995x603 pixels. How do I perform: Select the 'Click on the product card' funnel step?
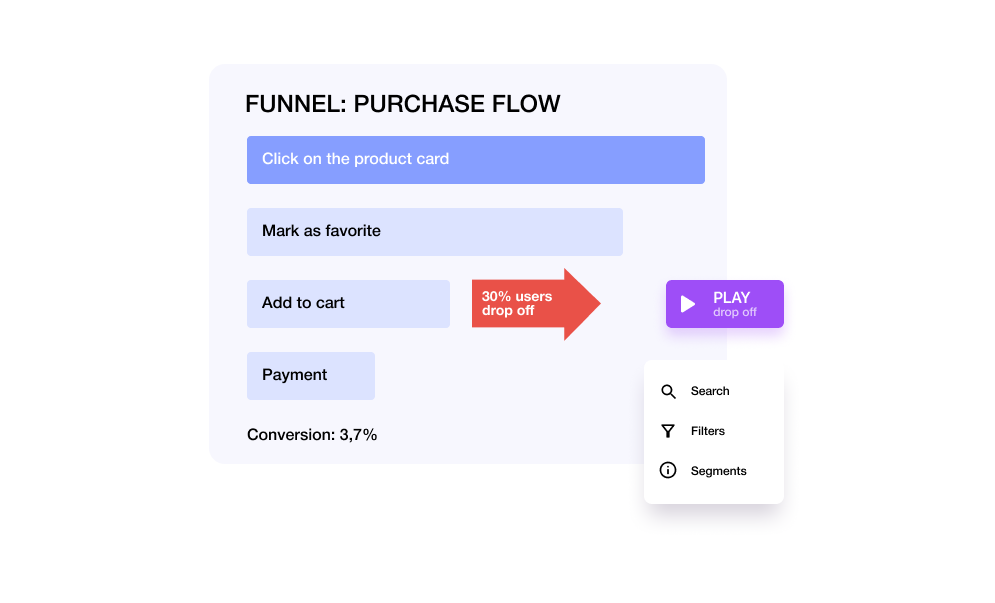[x=475, y=160]
